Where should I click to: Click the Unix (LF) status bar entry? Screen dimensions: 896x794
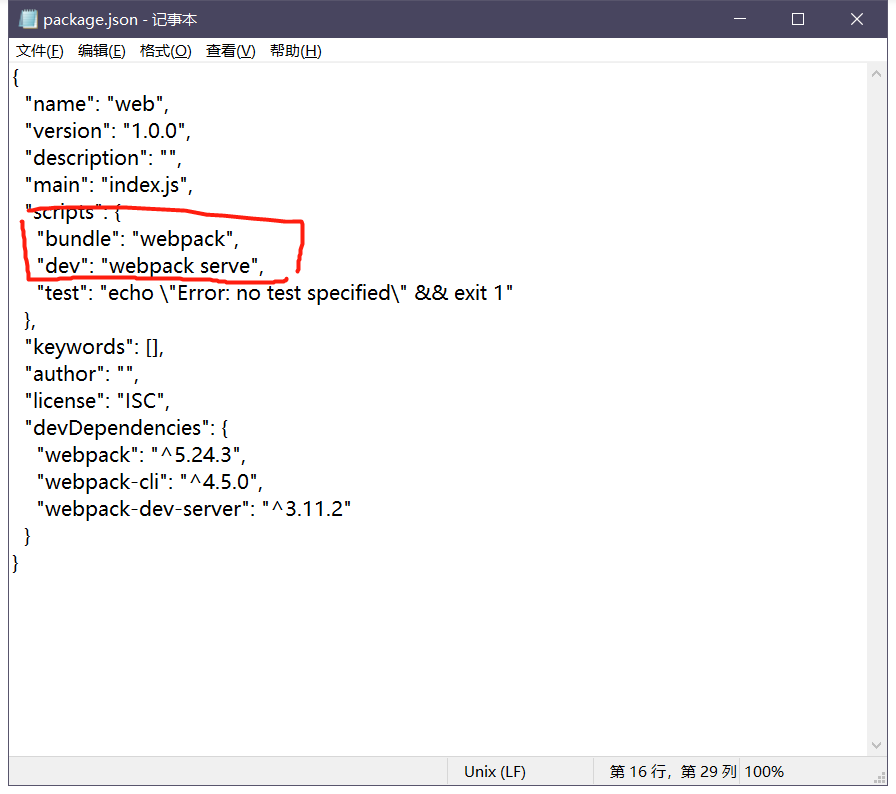(x=495, y=772)
